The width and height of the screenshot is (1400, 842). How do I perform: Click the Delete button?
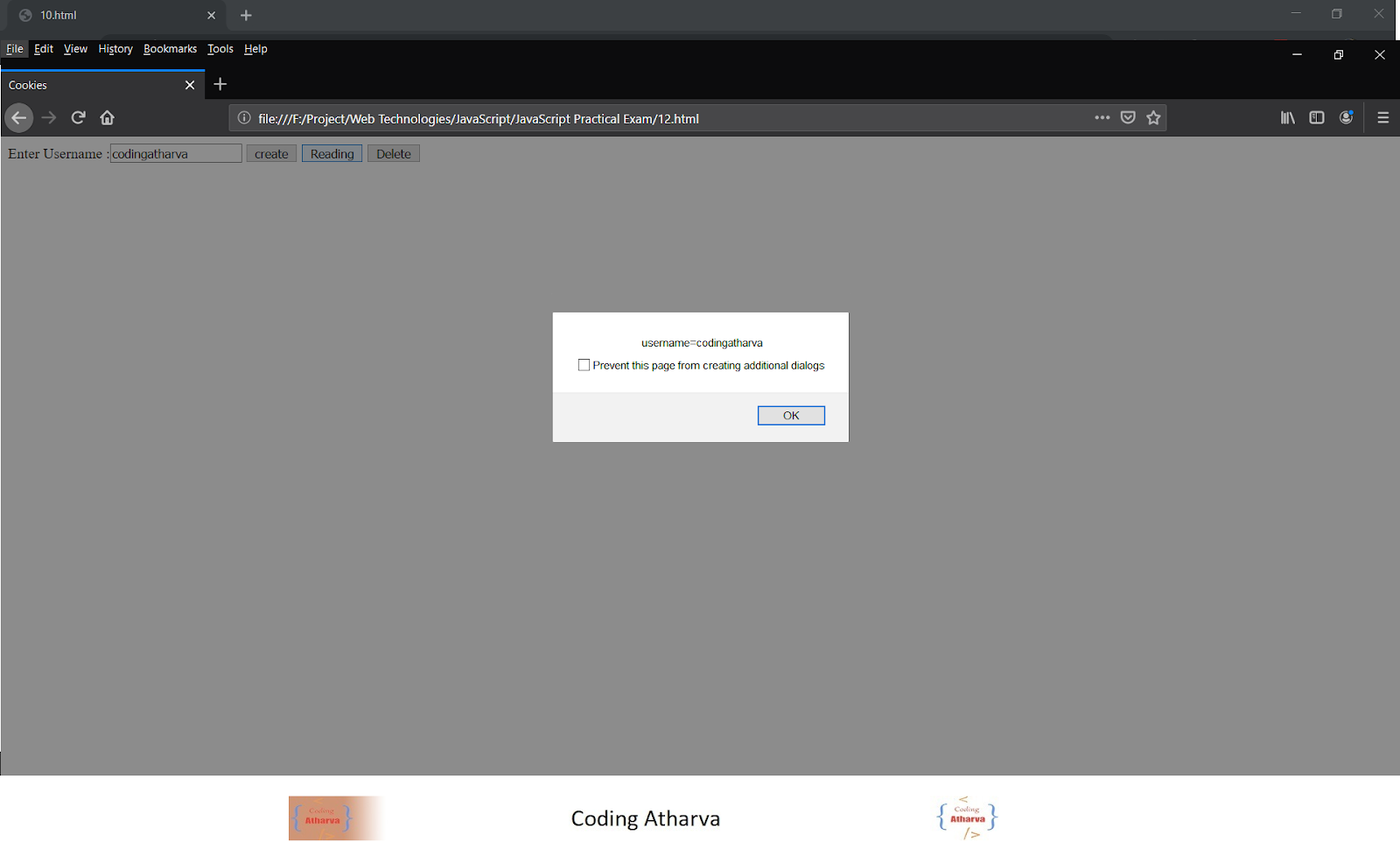click(x=393, y=153)
